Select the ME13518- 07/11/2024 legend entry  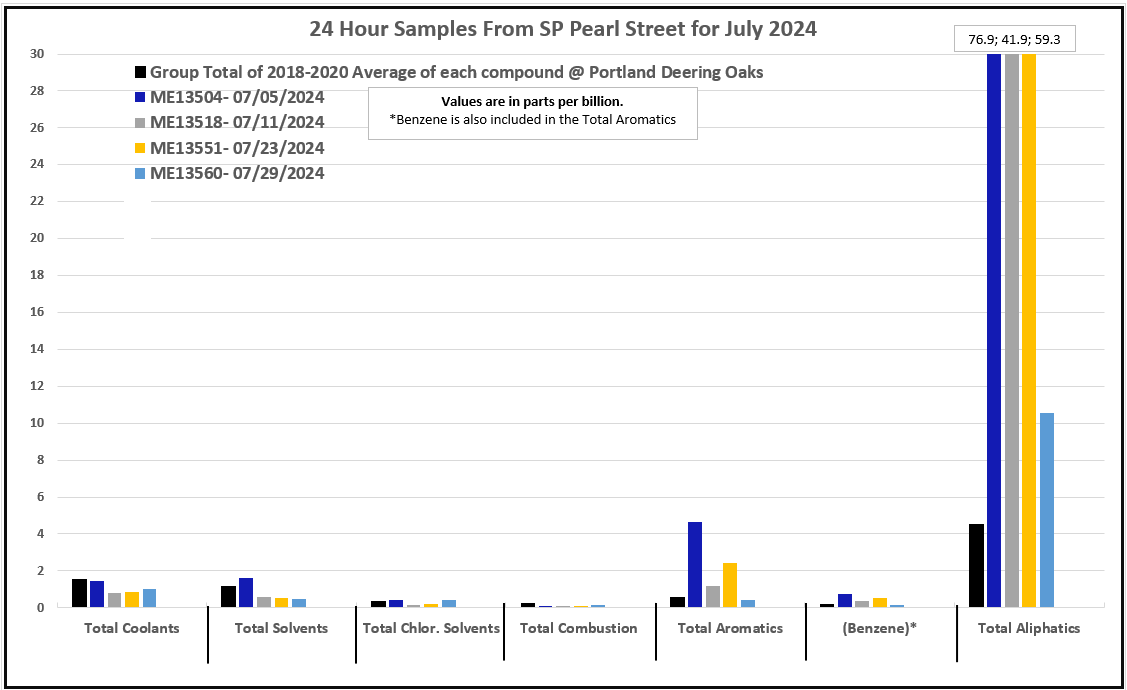(236, 123)
